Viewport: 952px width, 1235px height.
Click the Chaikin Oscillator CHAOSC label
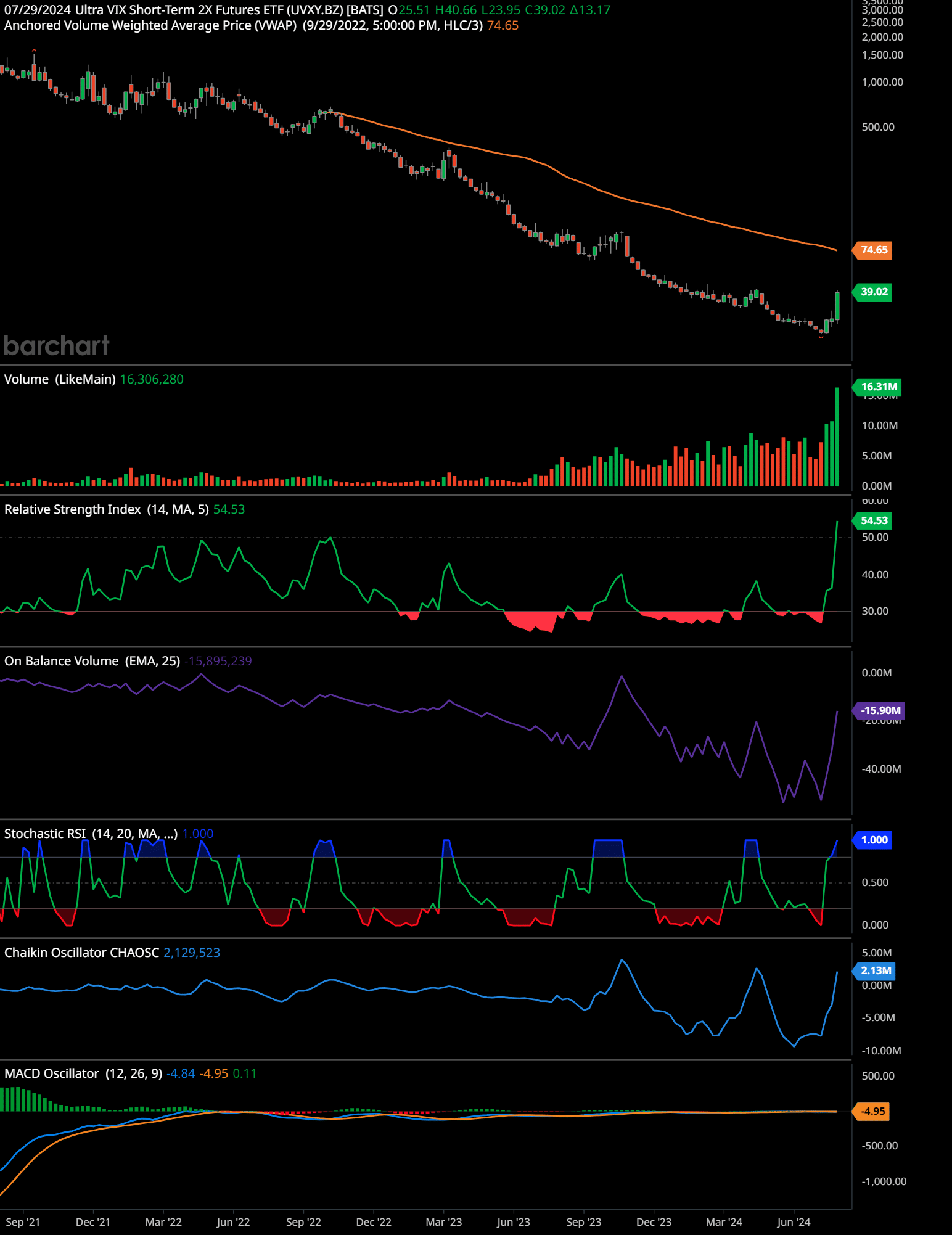(82, 953)
